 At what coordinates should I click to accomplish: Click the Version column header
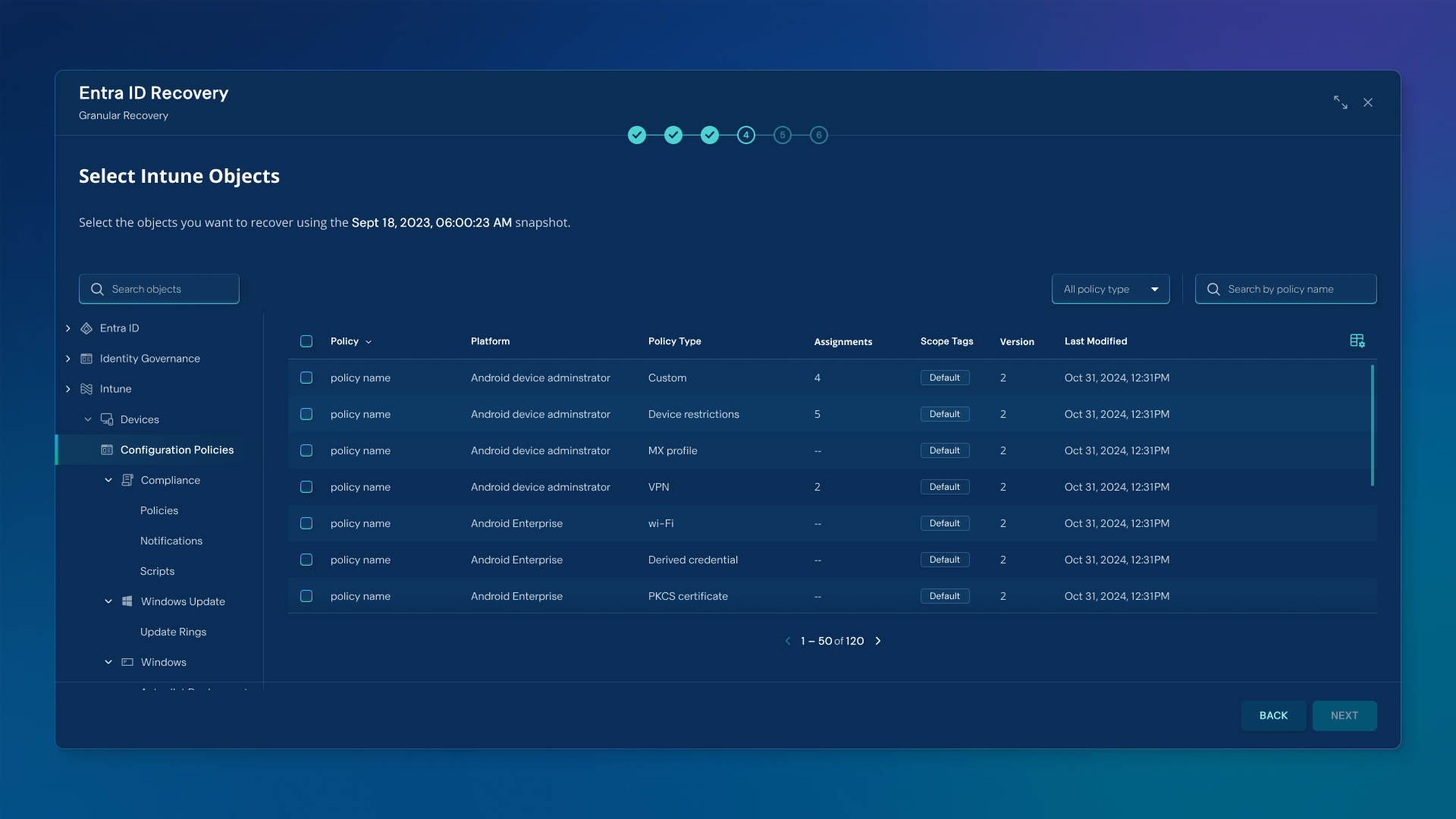coord(1017,342)
